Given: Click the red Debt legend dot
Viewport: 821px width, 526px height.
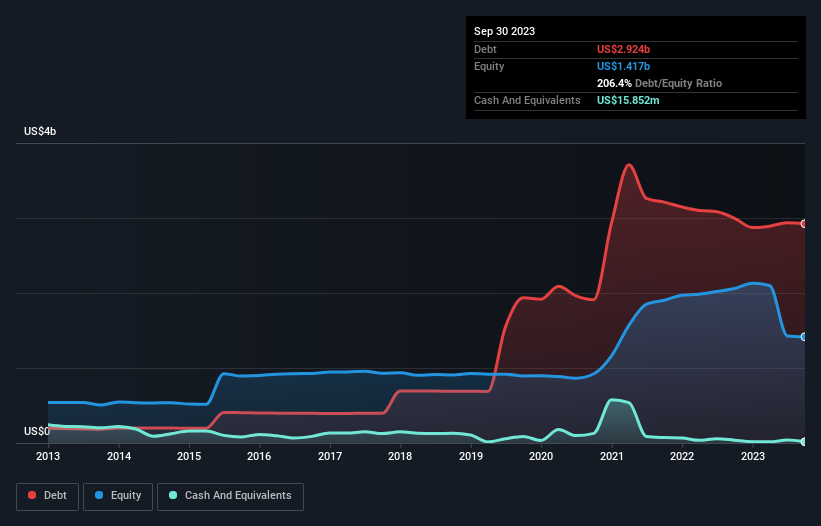Looking at the screenshot, I should click(x=32, y=495).
